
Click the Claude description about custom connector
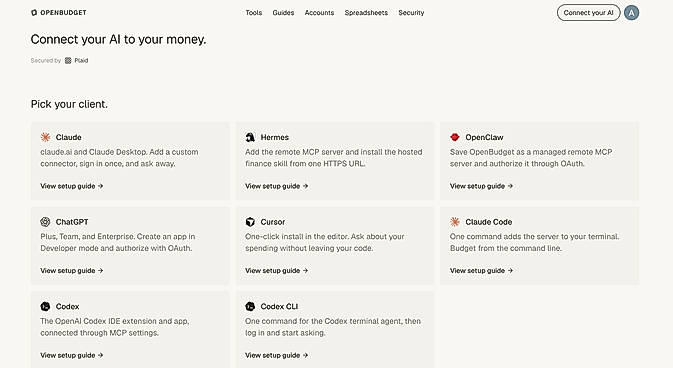coord(119,158)
